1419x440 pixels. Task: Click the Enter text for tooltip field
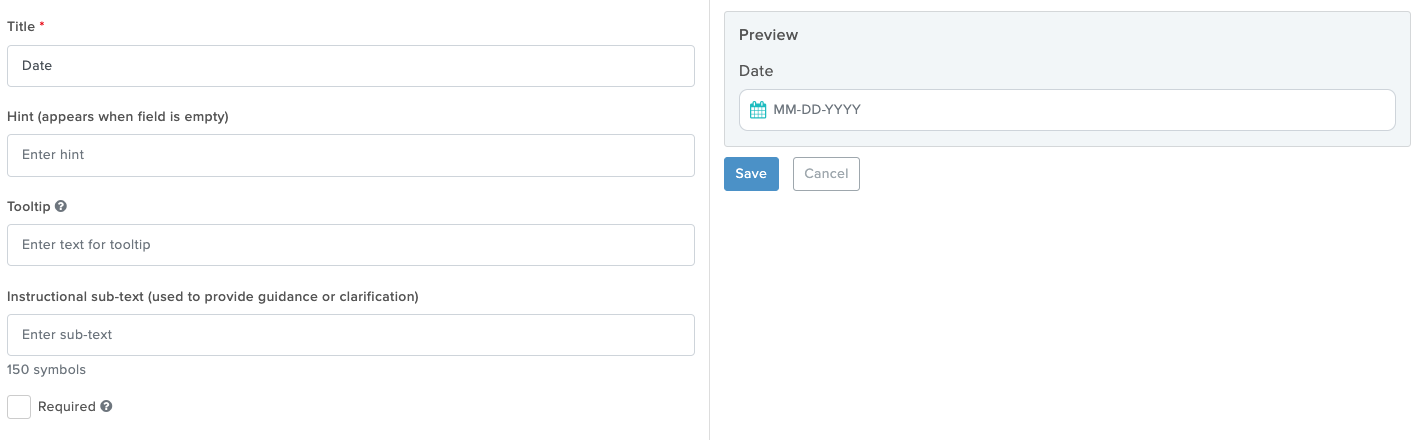tap(351, 245)
